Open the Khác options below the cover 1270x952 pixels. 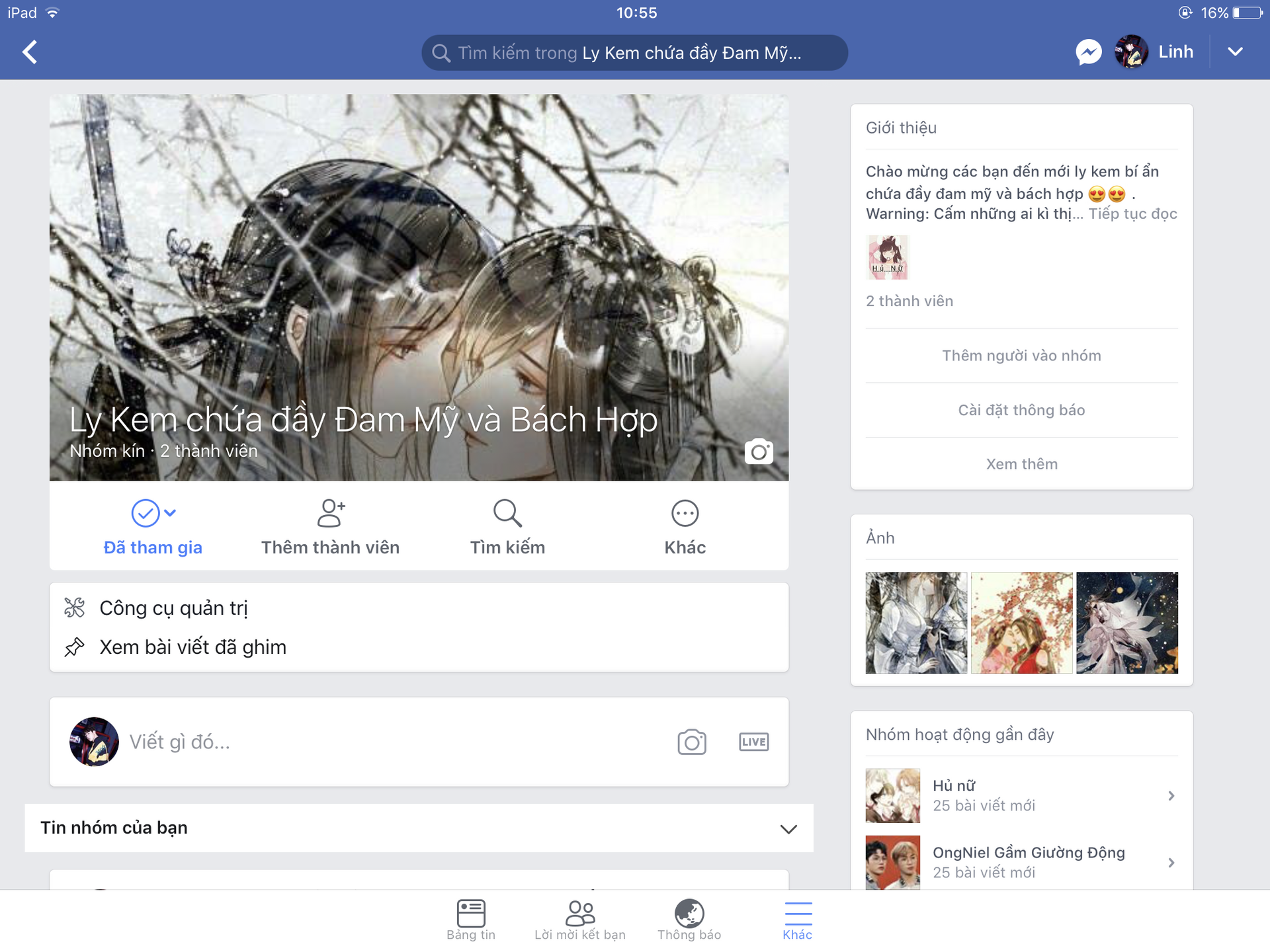tap(685, 527)
